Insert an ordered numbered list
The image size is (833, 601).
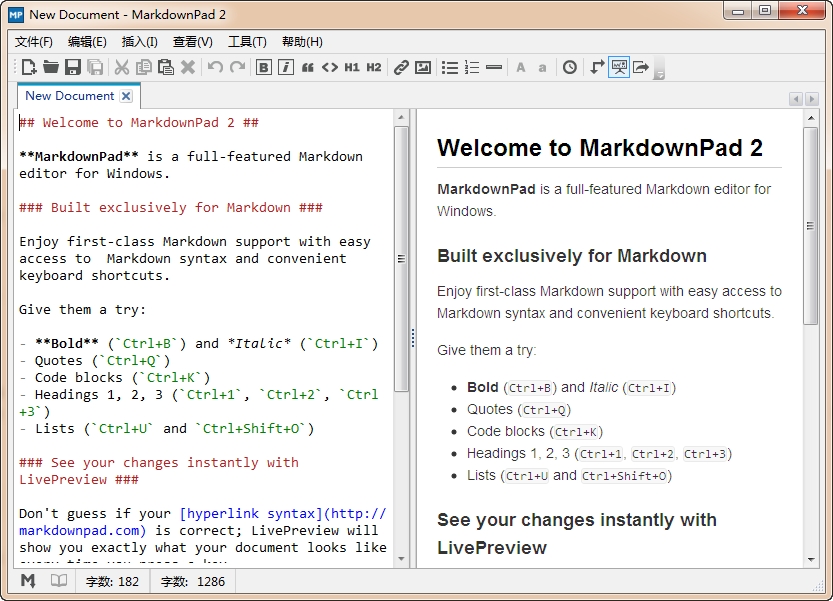point(472,67)
